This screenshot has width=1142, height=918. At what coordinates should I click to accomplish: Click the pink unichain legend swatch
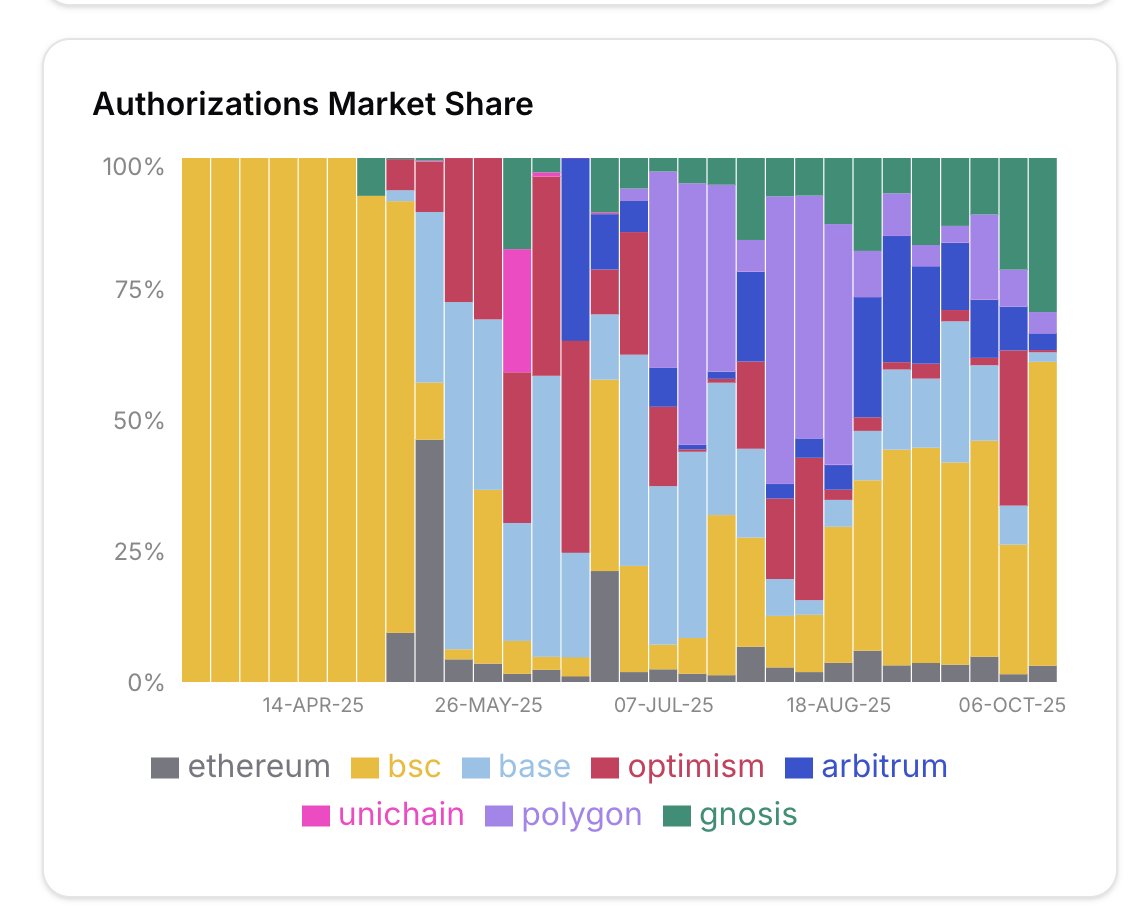point(315,816)
